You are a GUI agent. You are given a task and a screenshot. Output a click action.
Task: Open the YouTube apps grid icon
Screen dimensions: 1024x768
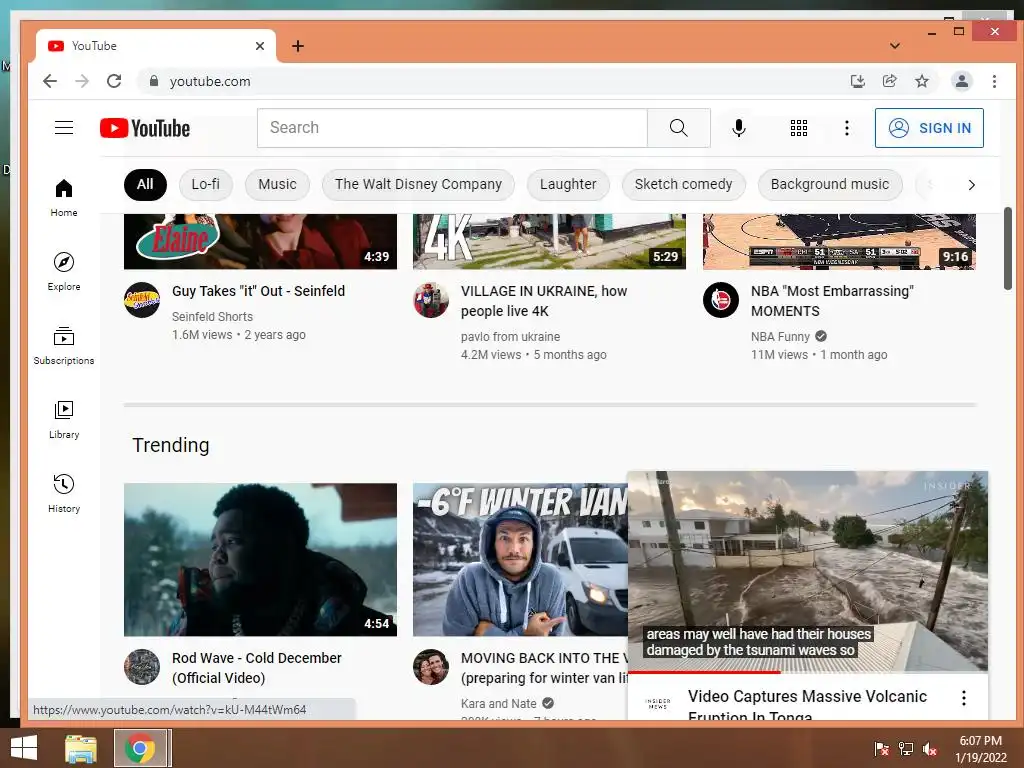click(x=799, y=128)
